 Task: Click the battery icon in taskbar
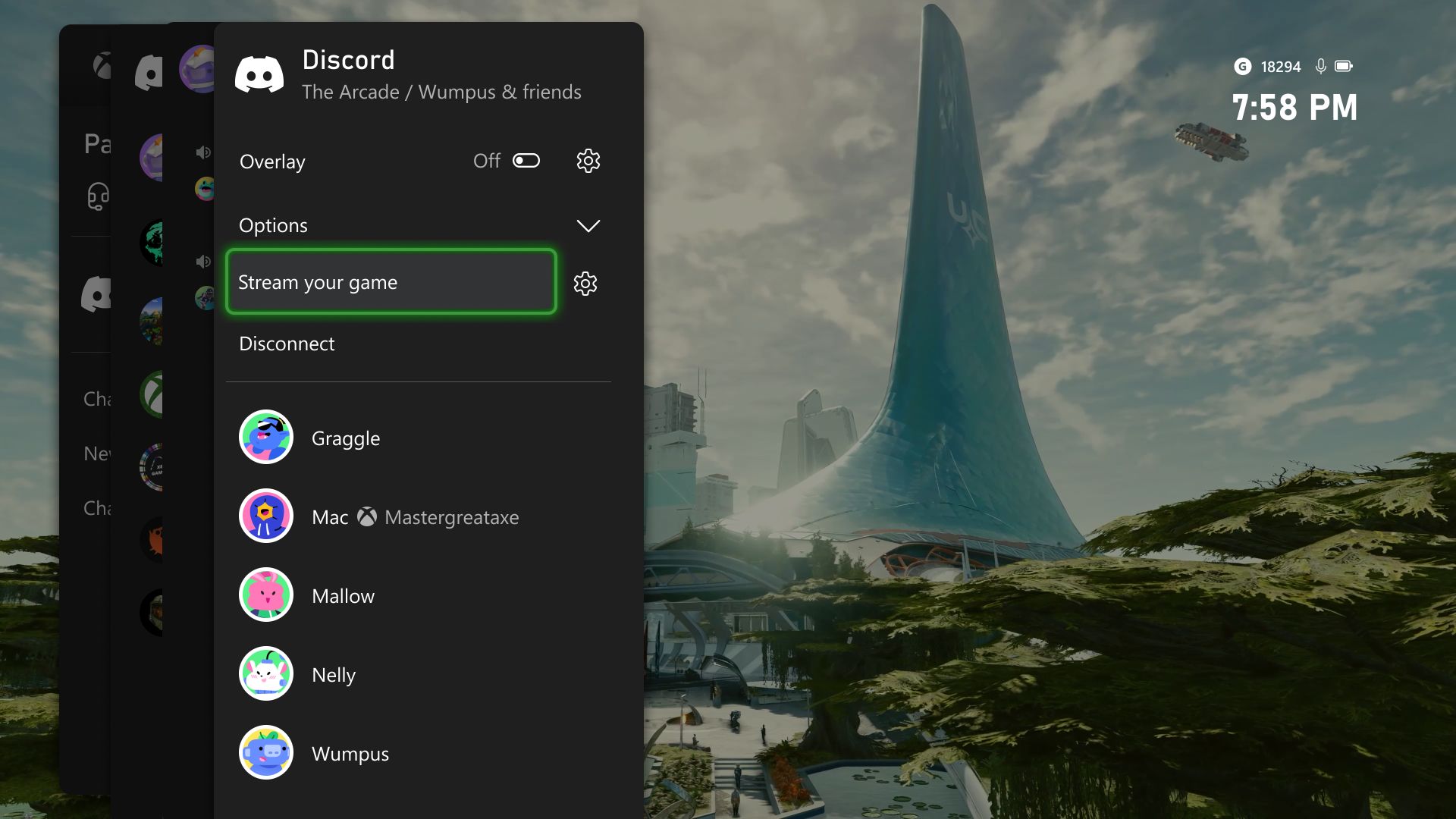(1345, 66)
